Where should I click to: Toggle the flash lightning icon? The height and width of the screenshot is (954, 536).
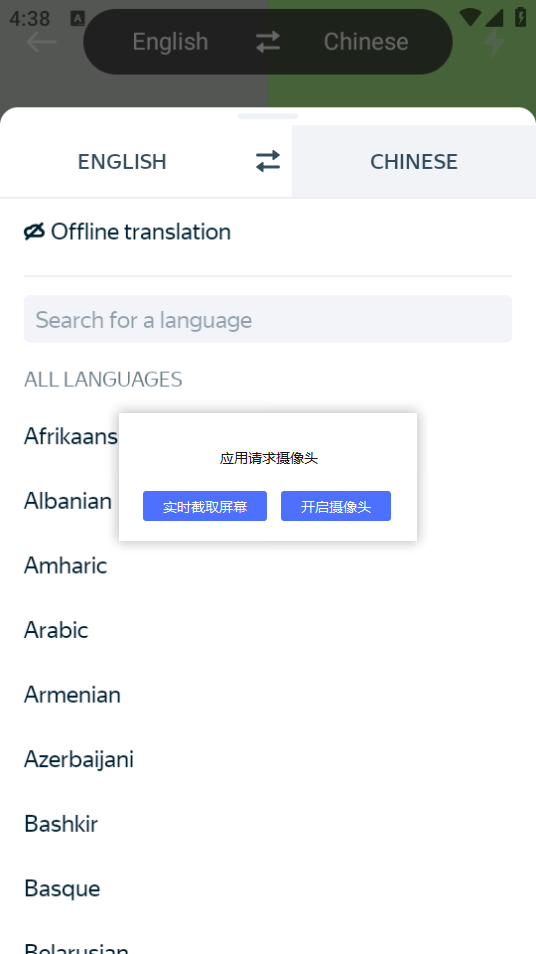494,42
